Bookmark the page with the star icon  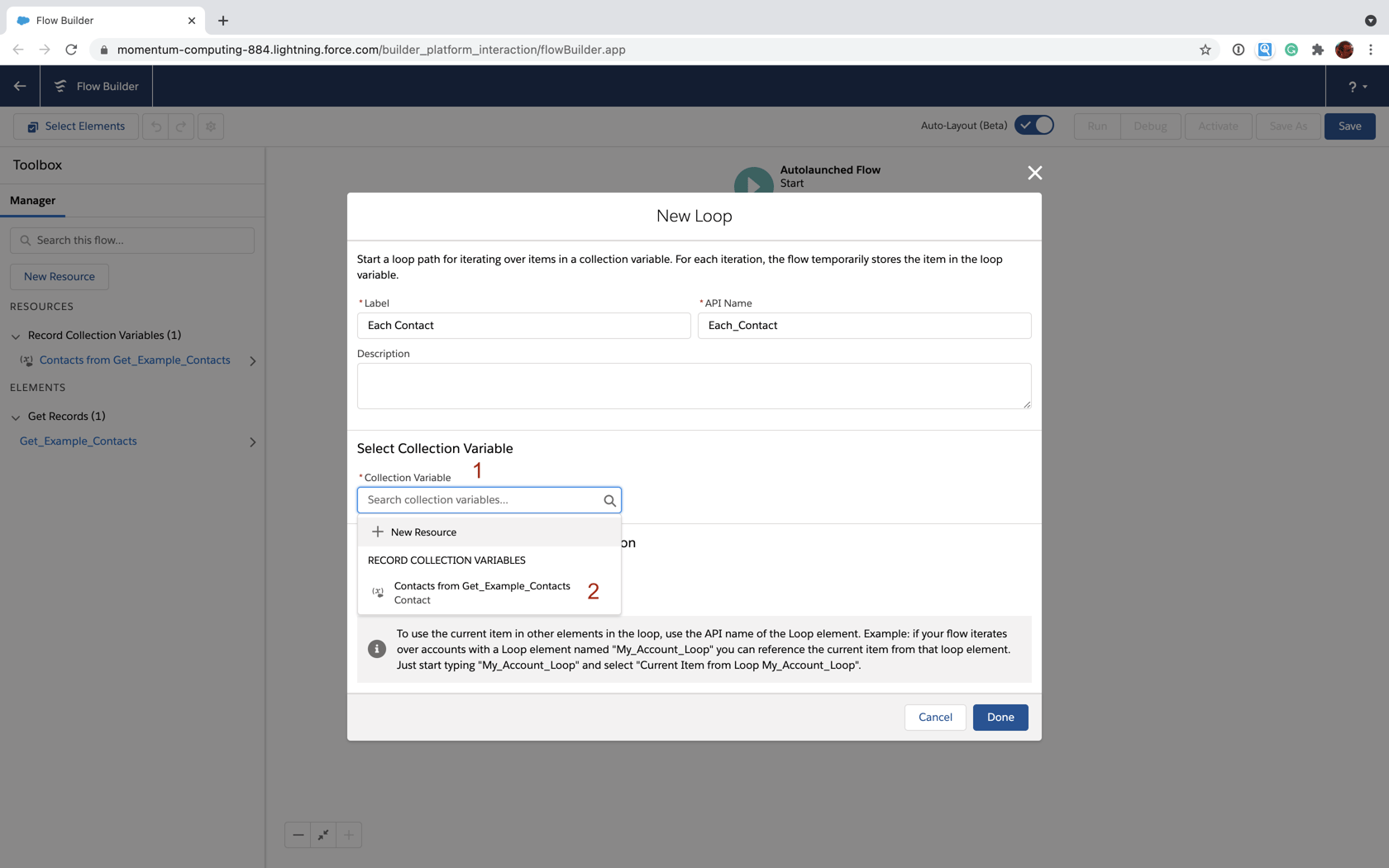click(x=1205, y=50)
